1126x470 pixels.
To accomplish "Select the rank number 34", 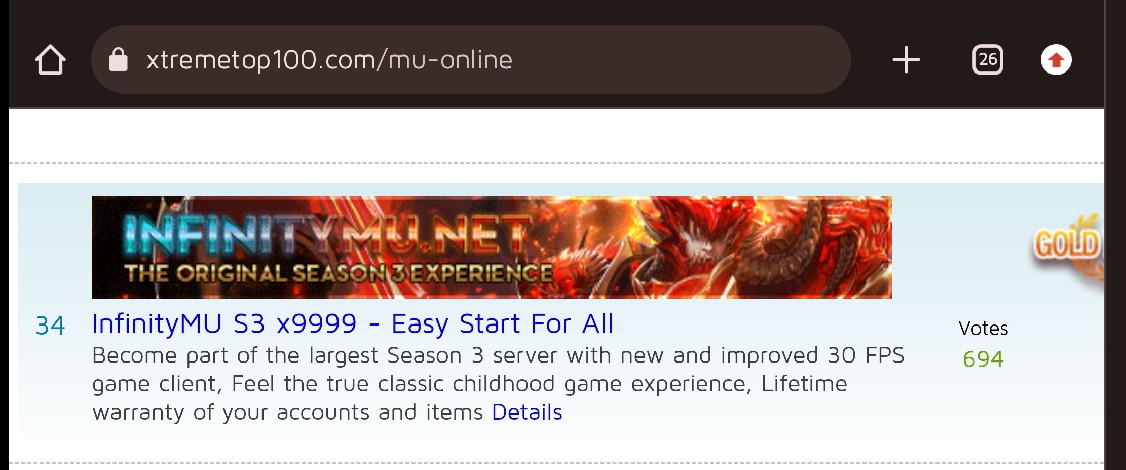I will click(x=50, y=326).
